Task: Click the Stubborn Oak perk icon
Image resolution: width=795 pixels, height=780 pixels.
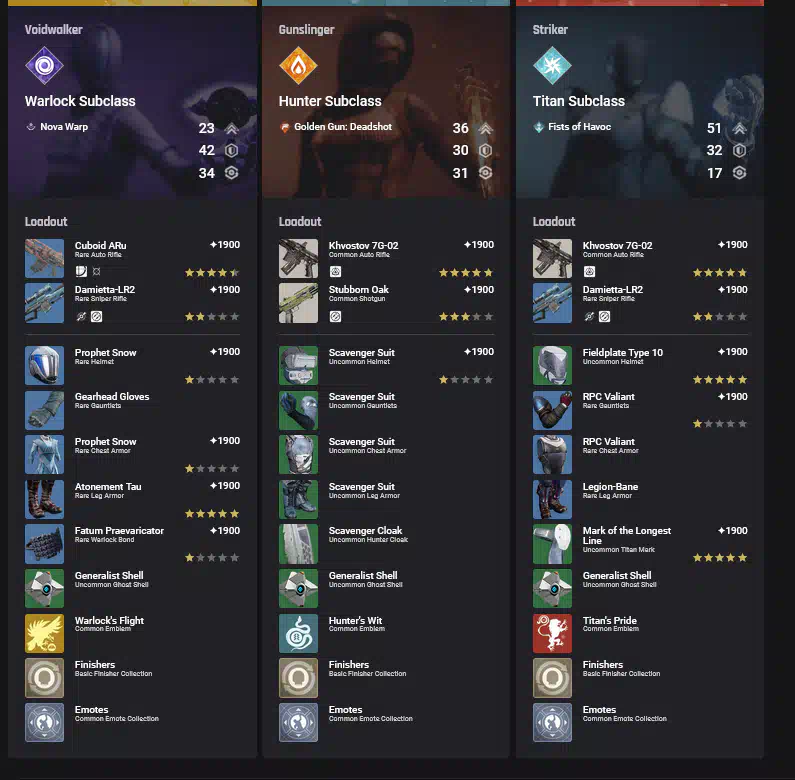Action: click(335, 316)
